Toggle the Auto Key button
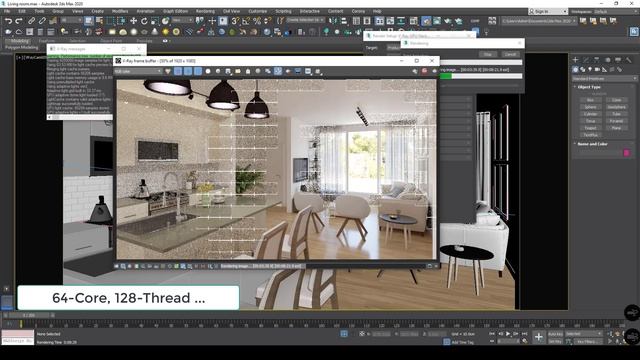The width and height of the screenshot is (640, 360). (x=555, y=334)
